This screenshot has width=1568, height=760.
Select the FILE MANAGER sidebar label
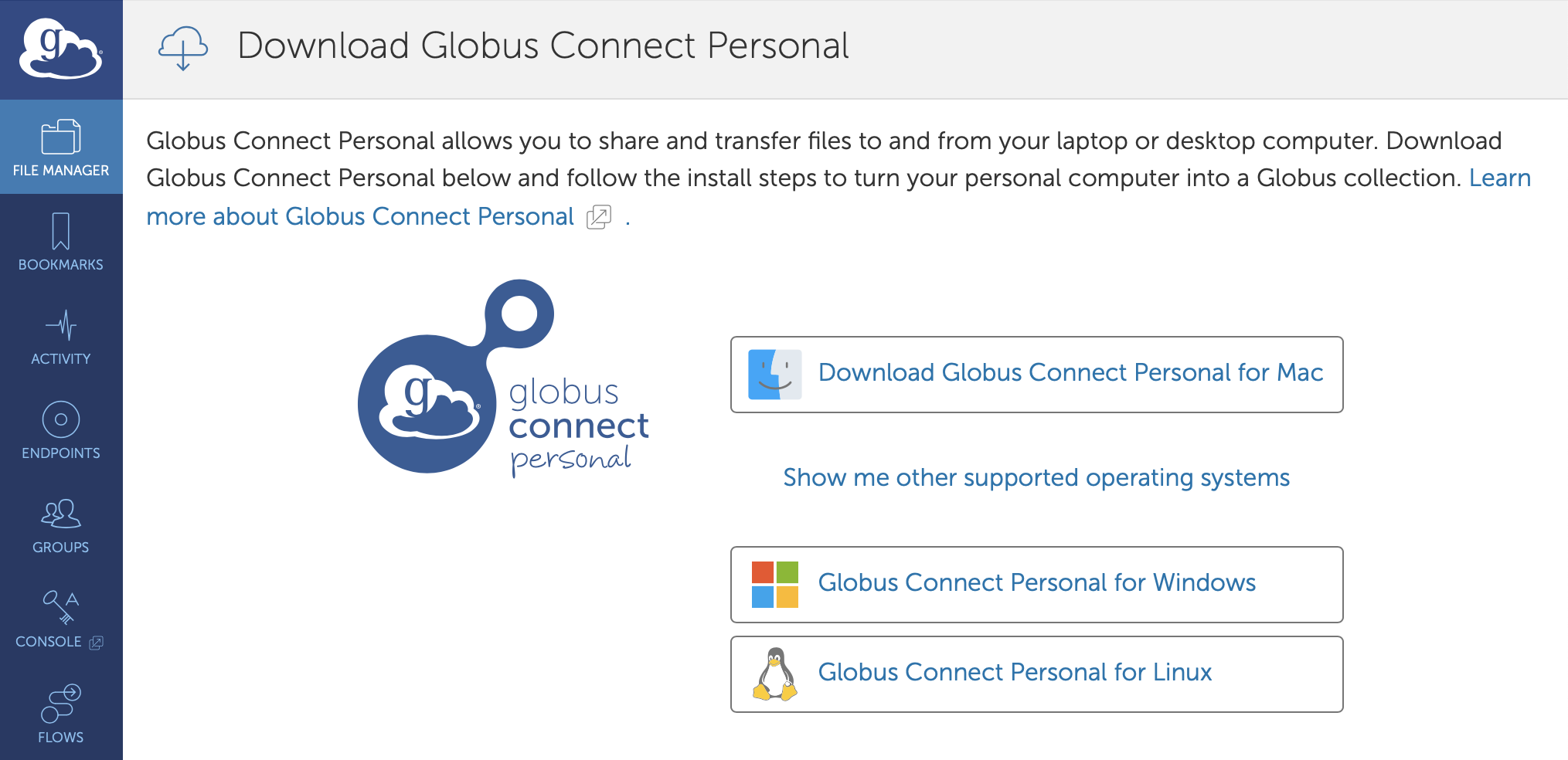(x=61, y=171)
